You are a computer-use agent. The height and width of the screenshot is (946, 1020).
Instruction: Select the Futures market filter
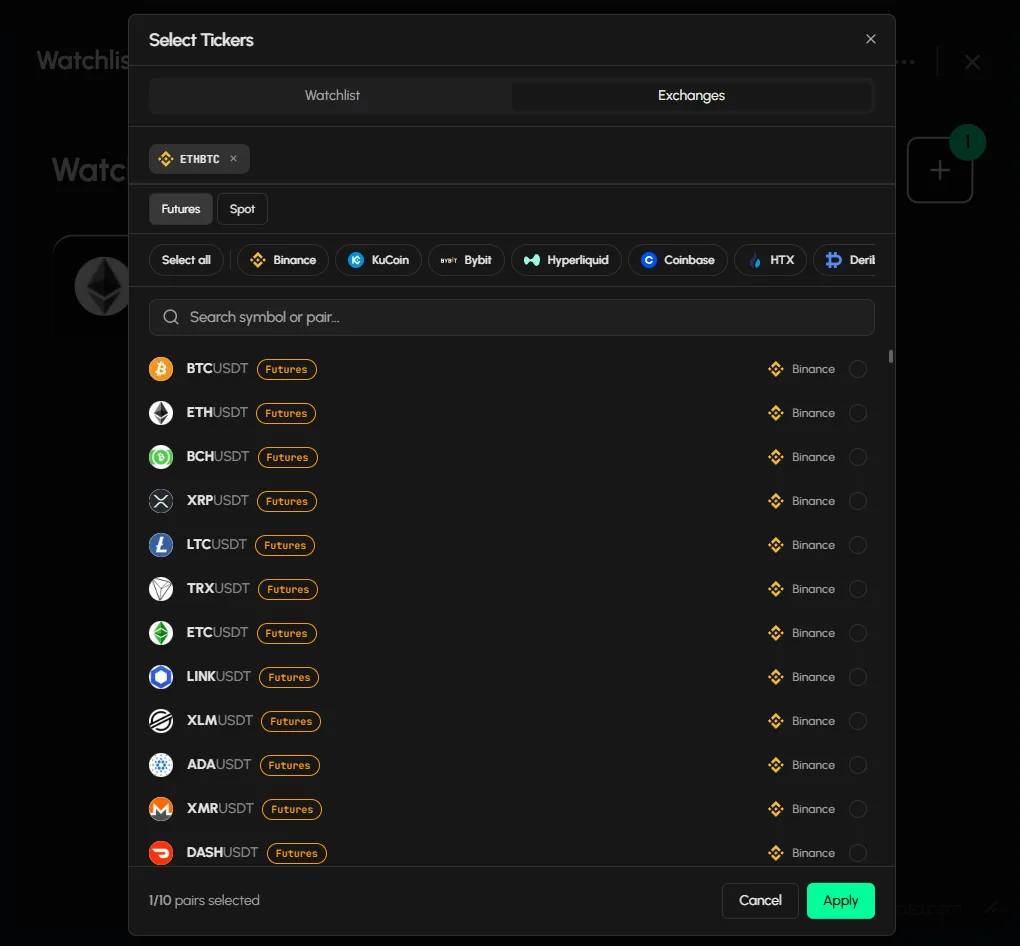(x=181, y=209)
